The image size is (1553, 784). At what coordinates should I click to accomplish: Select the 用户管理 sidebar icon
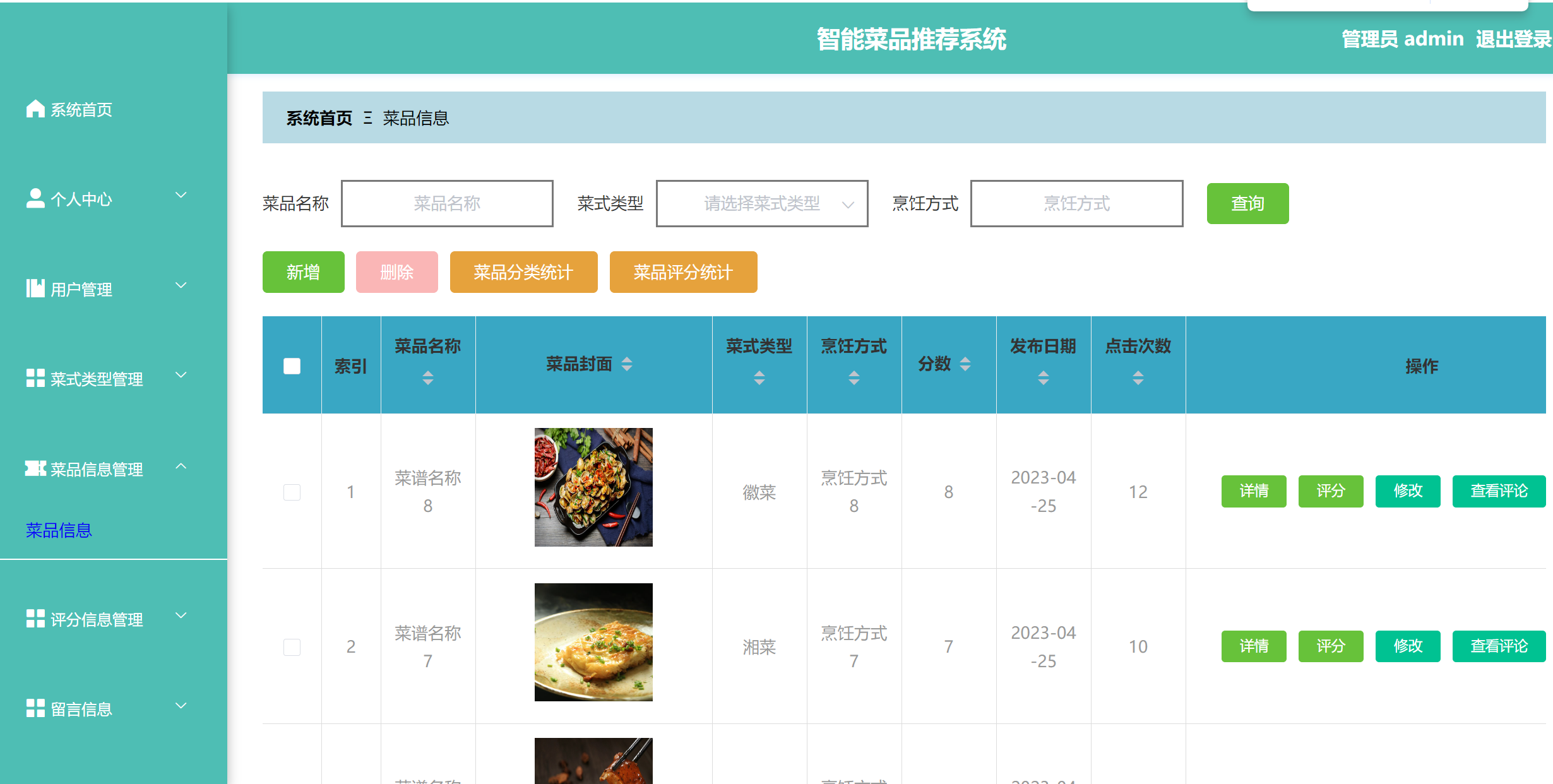tap(35, 288)
